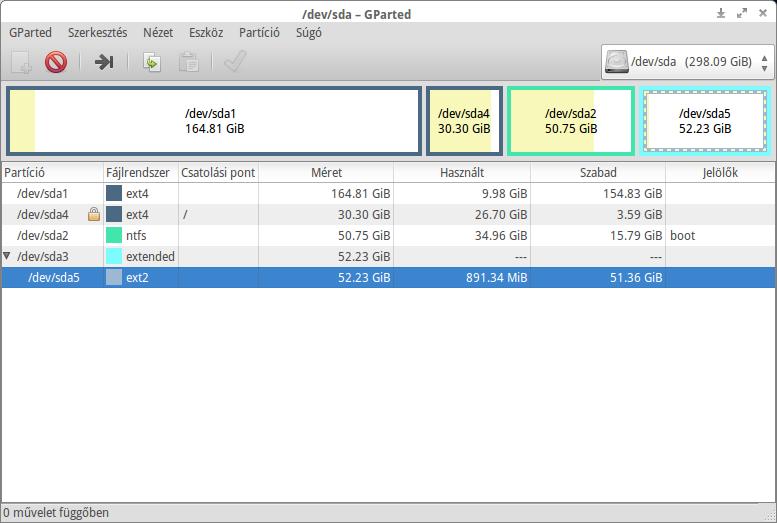The image size is (777, 523).
Task: Click the New partition toolbar icon
Action: 21,62
